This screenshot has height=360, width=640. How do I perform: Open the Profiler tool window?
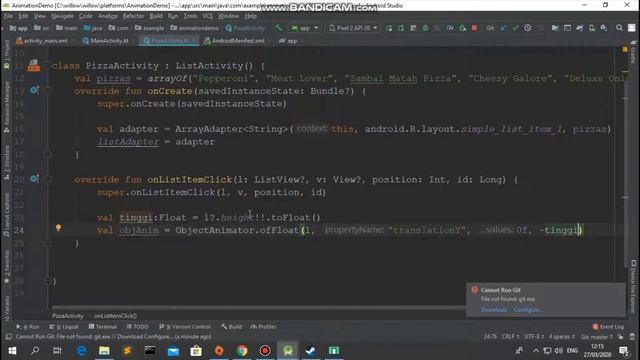tap(263, 327)
